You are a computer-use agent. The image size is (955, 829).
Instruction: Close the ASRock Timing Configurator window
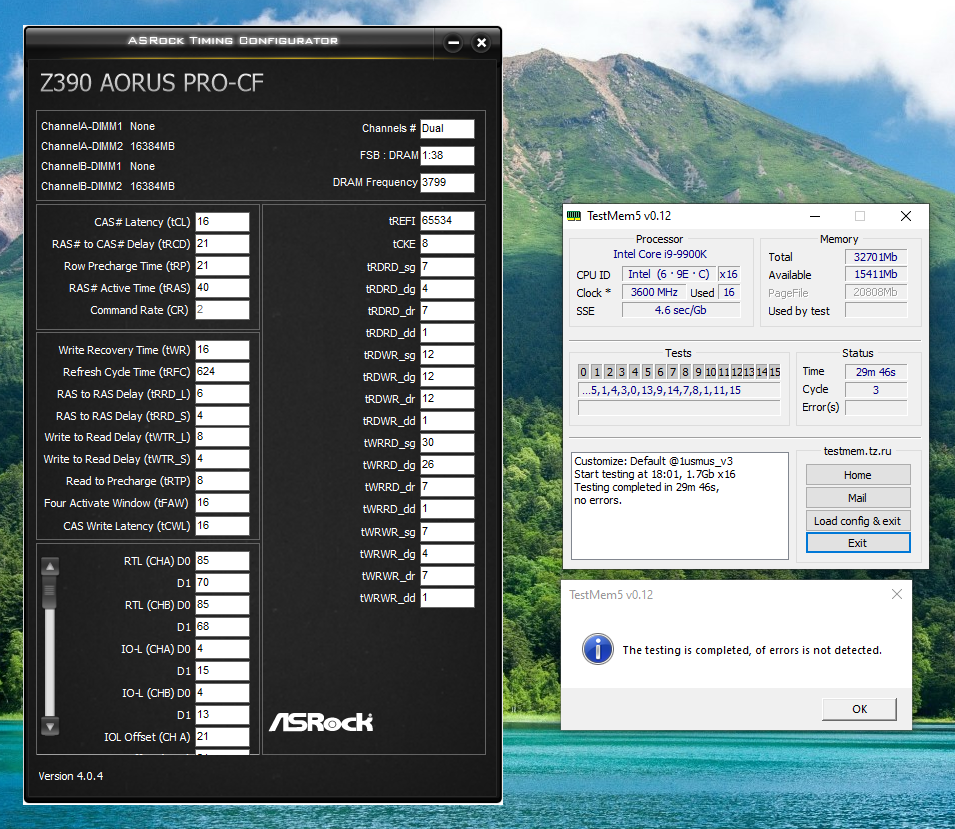481,43
